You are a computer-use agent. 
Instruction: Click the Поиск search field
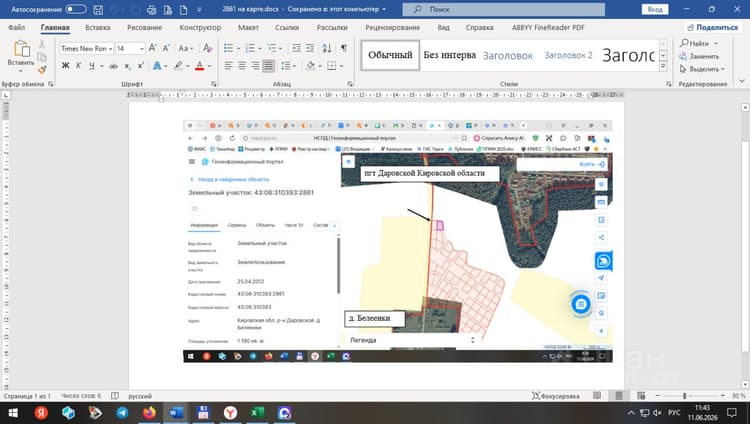coord(504,9)
